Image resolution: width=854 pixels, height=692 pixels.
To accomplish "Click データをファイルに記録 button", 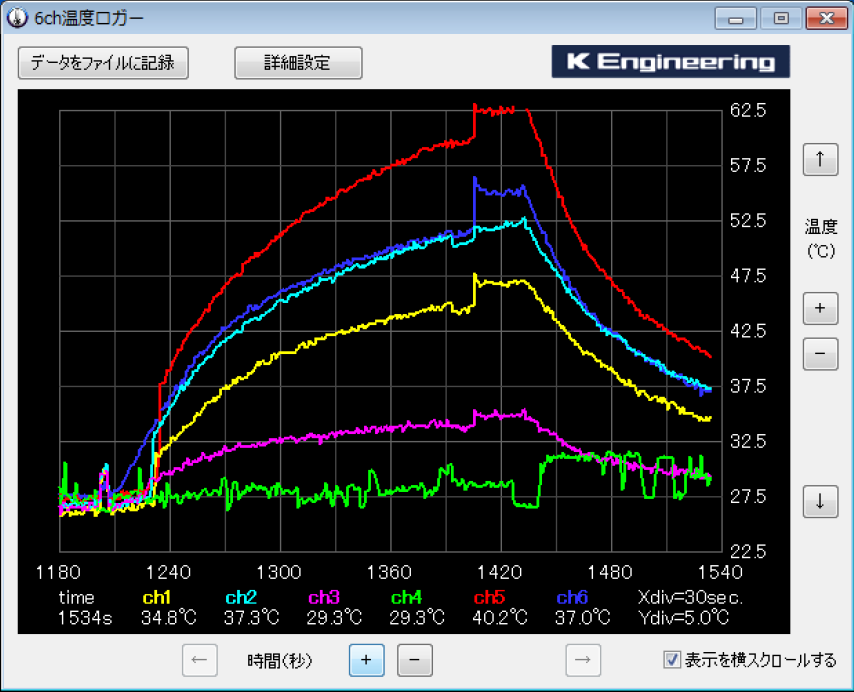I will tap(103, 62).
